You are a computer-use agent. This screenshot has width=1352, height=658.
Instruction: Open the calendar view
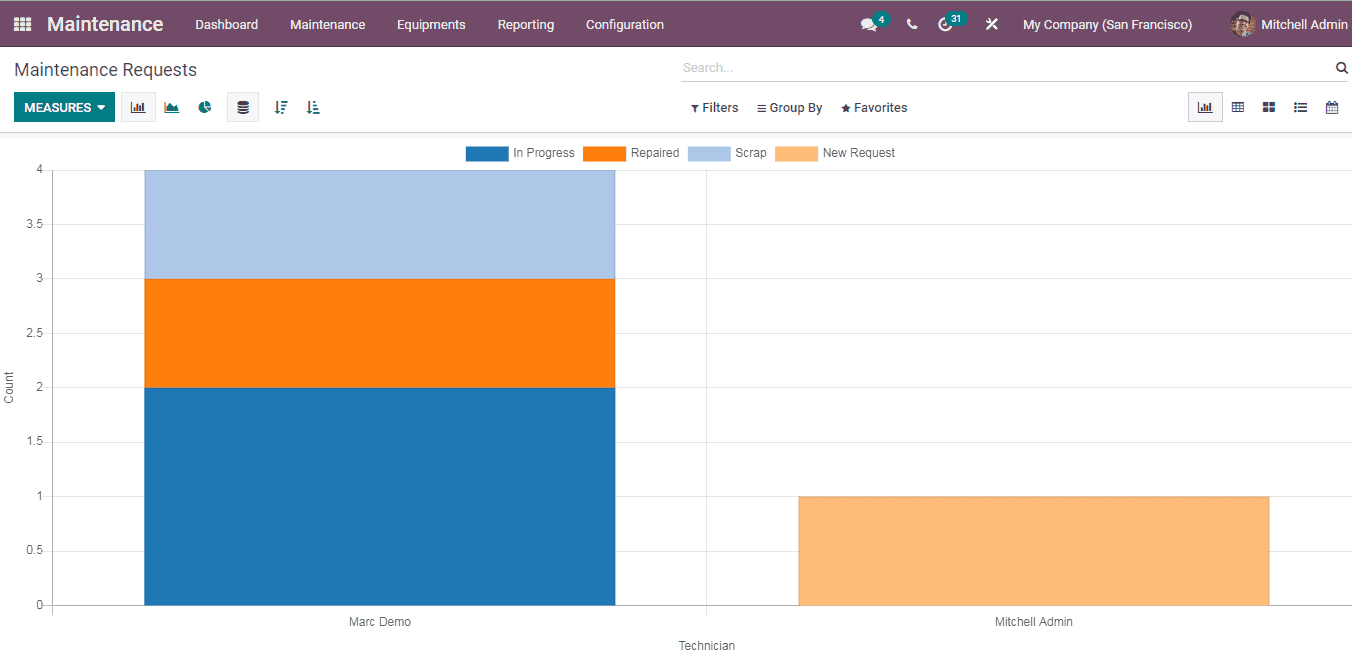[x=1331, y=107]
